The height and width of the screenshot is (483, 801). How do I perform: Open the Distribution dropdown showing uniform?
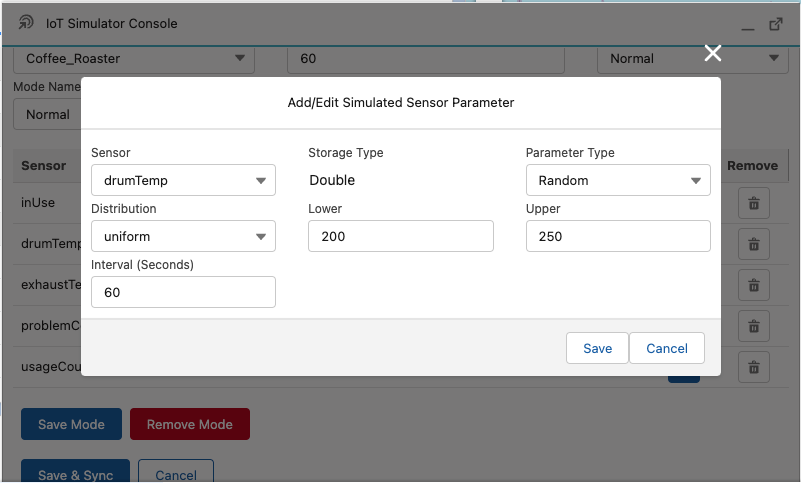[183, 236]
